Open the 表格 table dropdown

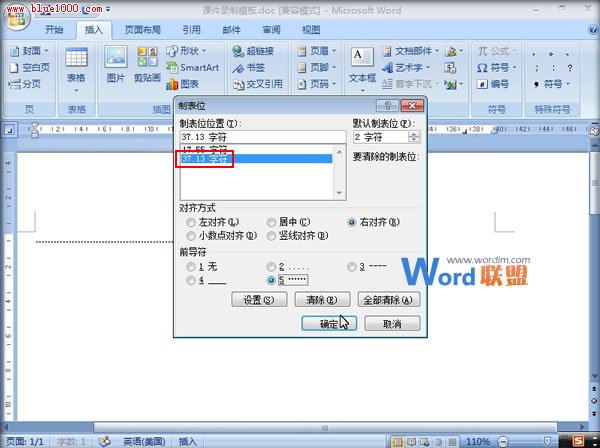pos(76,70)
